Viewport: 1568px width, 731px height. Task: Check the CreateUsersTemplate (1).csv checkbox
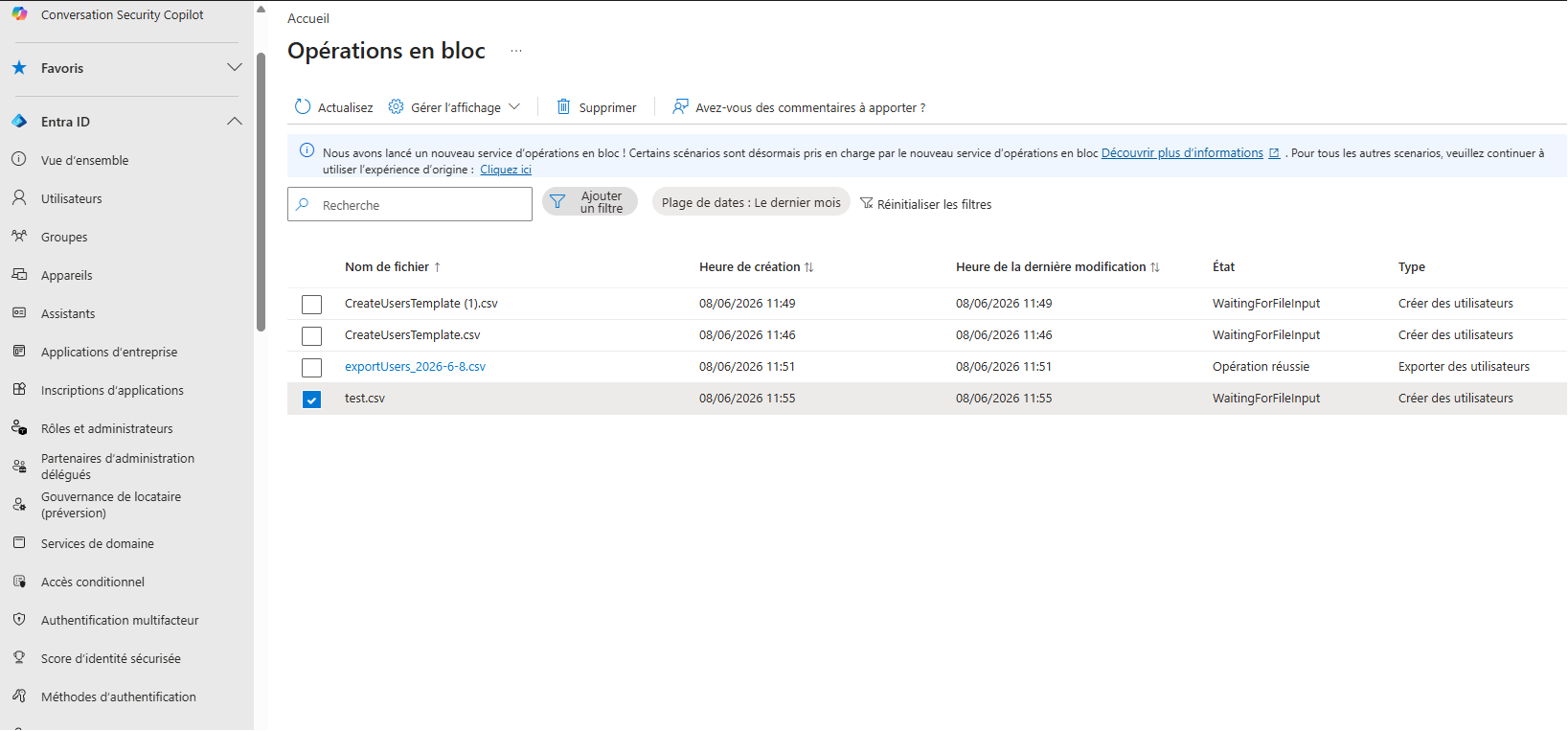[x=311, y=305]
